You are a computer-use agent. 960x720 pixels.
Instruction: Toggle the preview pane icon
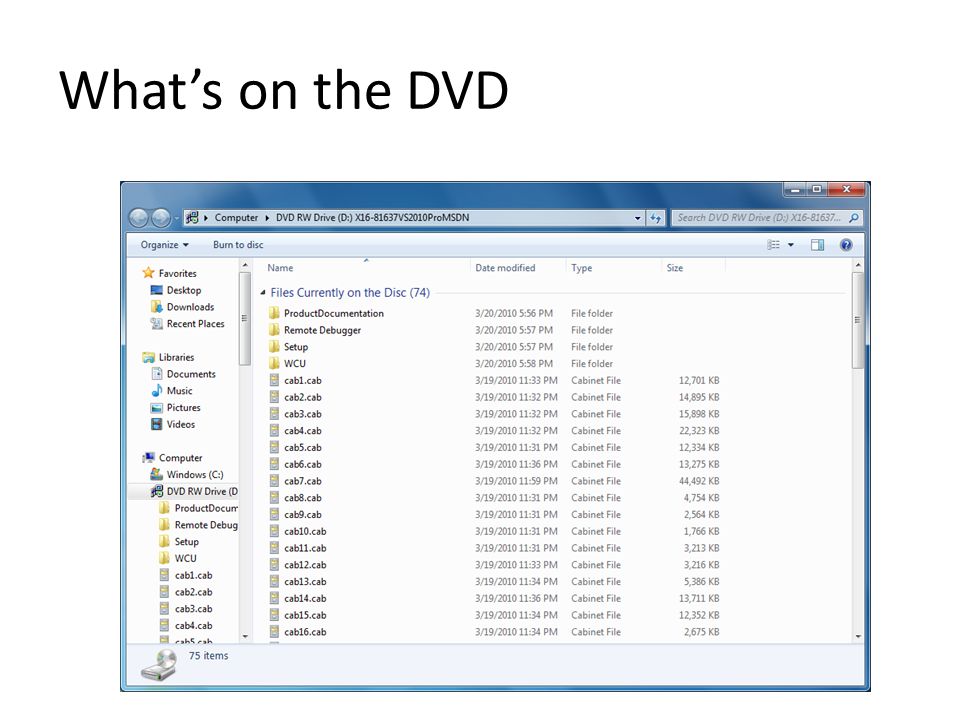(x=817, y=245)
